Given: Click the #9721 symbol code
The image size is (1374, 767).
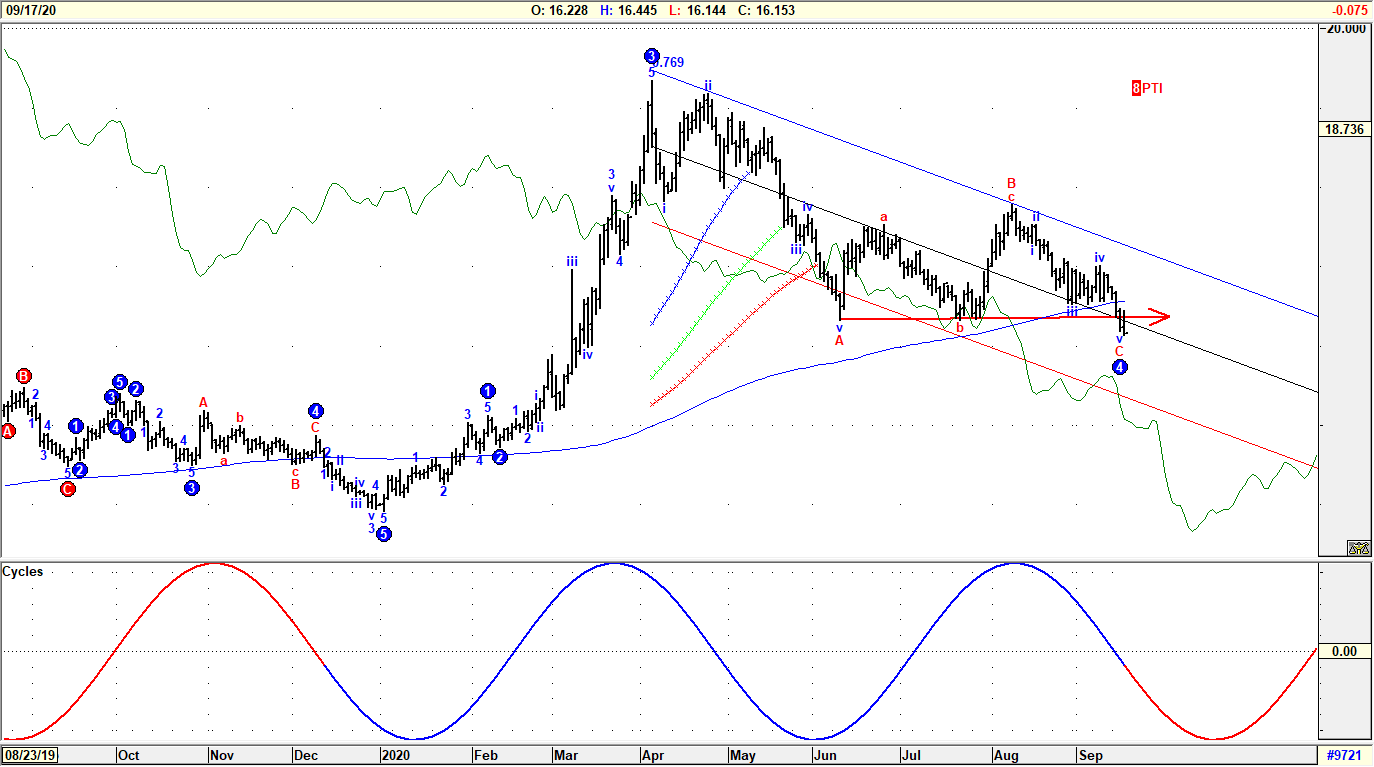Looking at the screenshot, I should (x=1344, y=755).
